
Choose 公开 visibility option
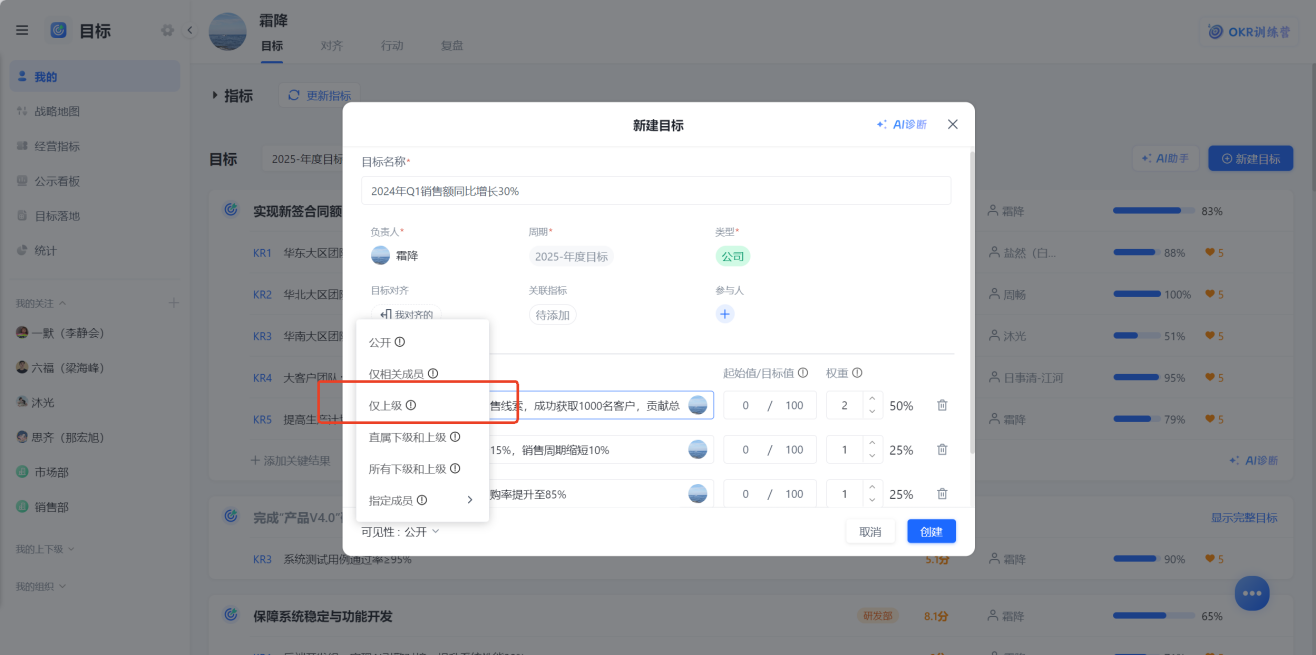coord(422,342)
